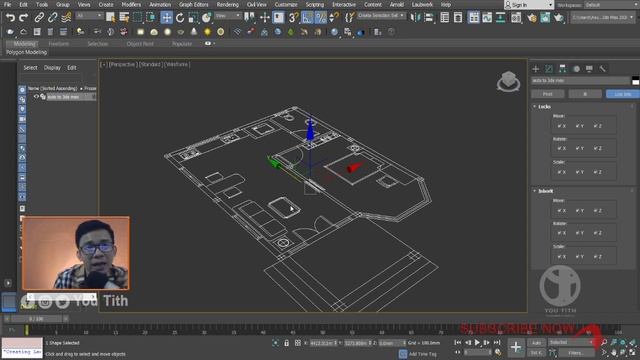640x360 pixels.
Task: Click the Pivot button in Hierarchy panel
Action: point(547,94)
